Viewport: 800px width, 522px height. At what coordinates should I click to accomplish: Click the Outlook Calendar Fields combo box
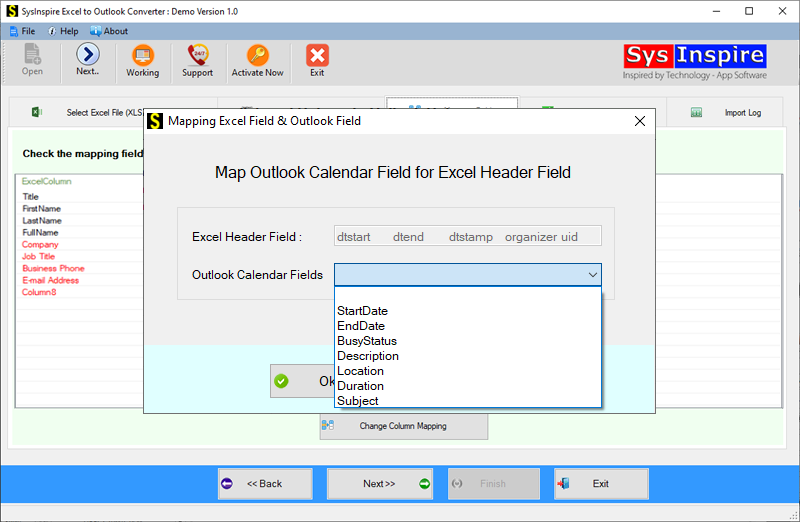pos(467,275)
